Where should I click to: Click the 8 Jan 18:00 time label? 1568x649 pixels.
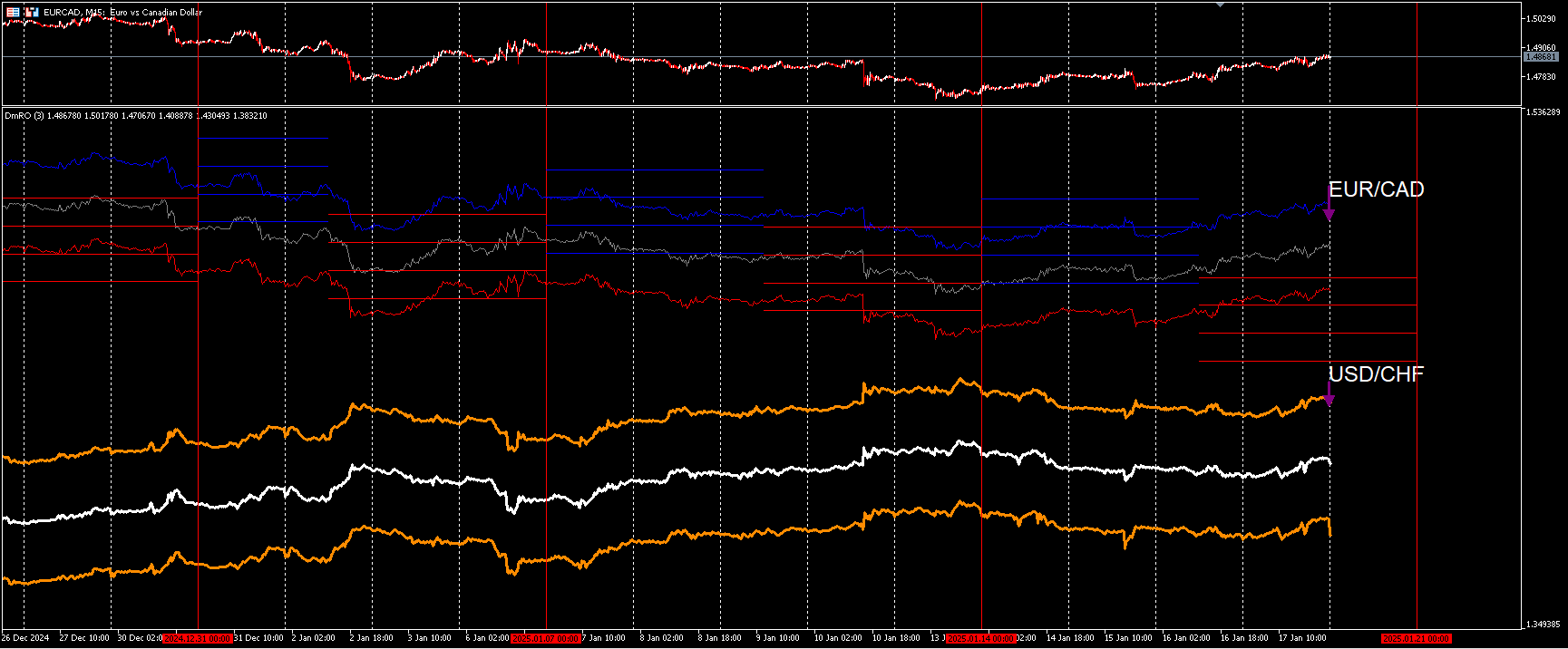(719, 638)
